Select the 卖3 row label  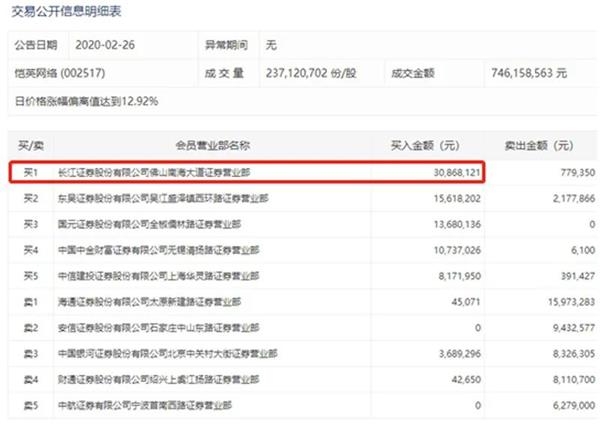pos(31,353)
